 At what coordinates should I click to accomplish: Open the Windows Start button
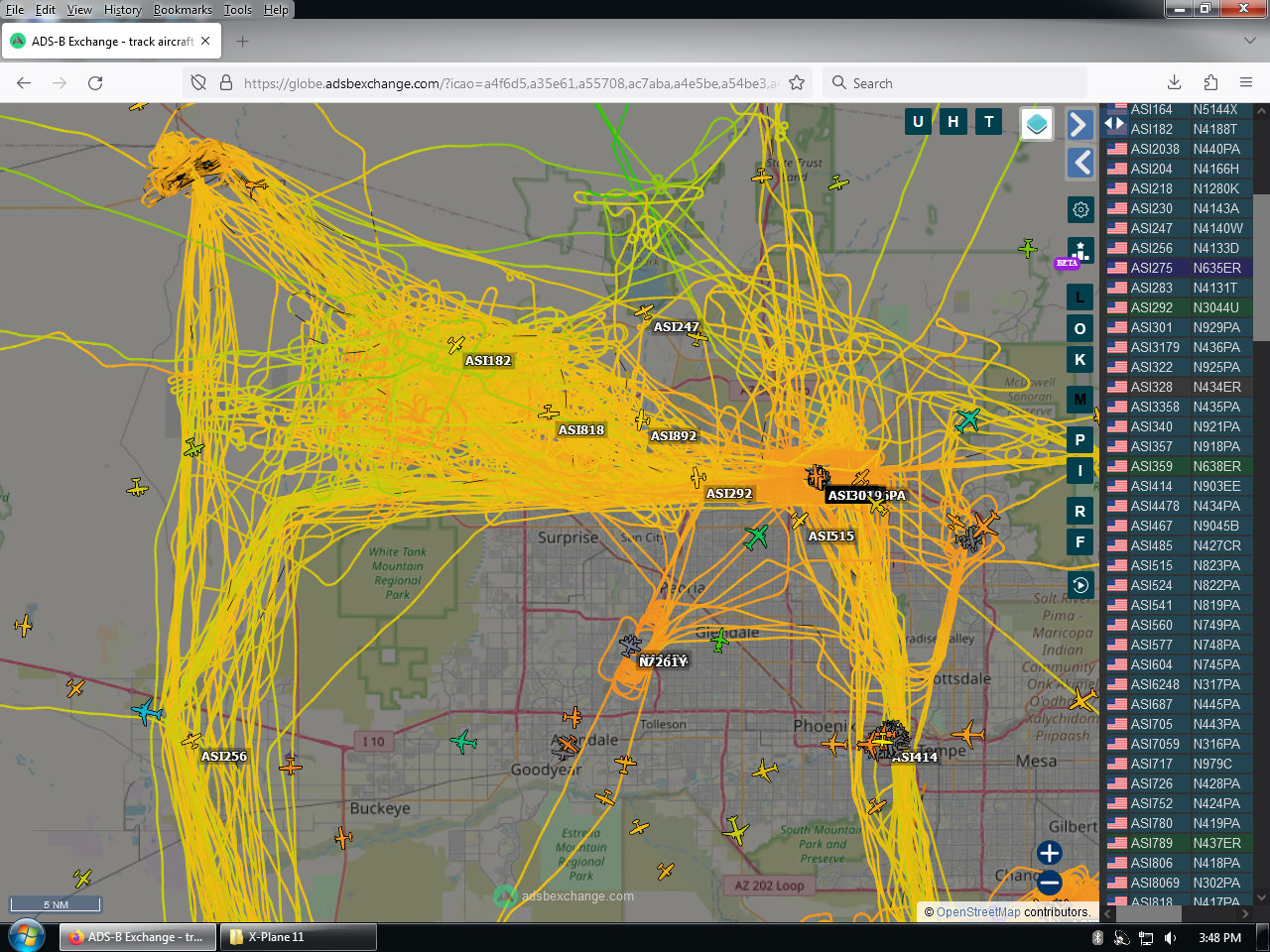pos(27,936)
